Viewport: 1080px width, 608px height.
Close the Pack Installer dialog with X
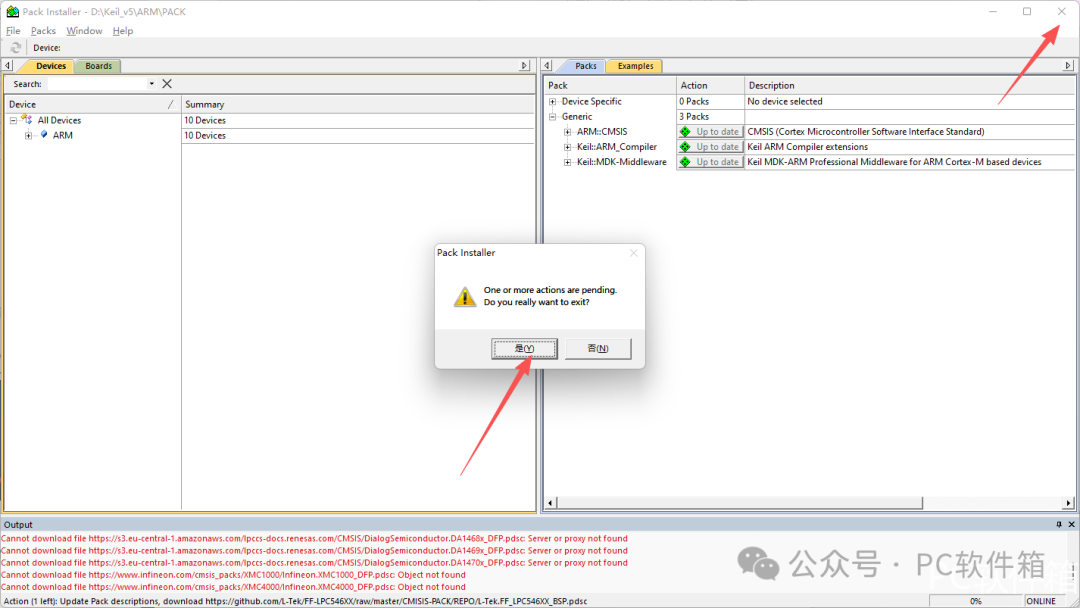coord(634,253)
